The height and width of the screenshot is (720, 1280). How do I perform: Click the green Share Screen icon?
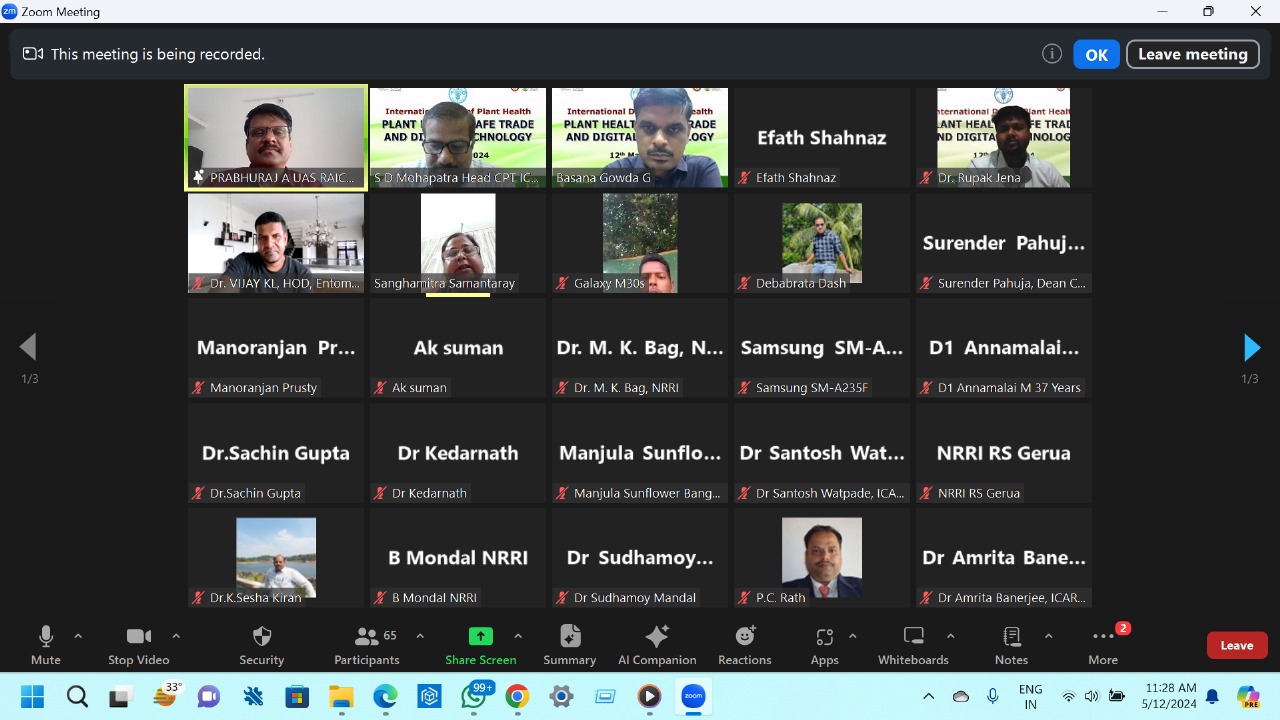[481, 637]
